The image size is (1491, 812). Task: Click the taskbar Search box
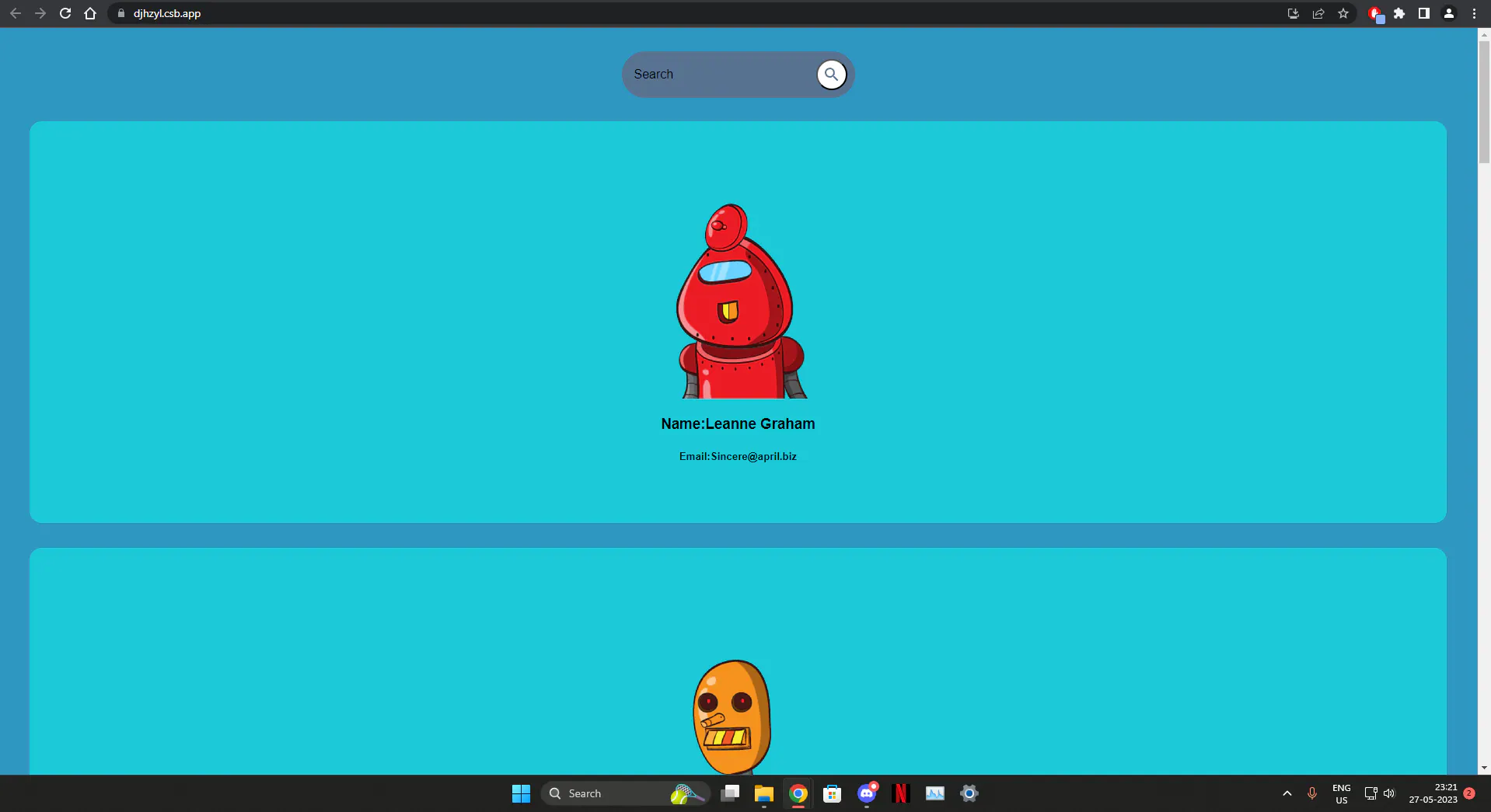click(x=625, y=793)
